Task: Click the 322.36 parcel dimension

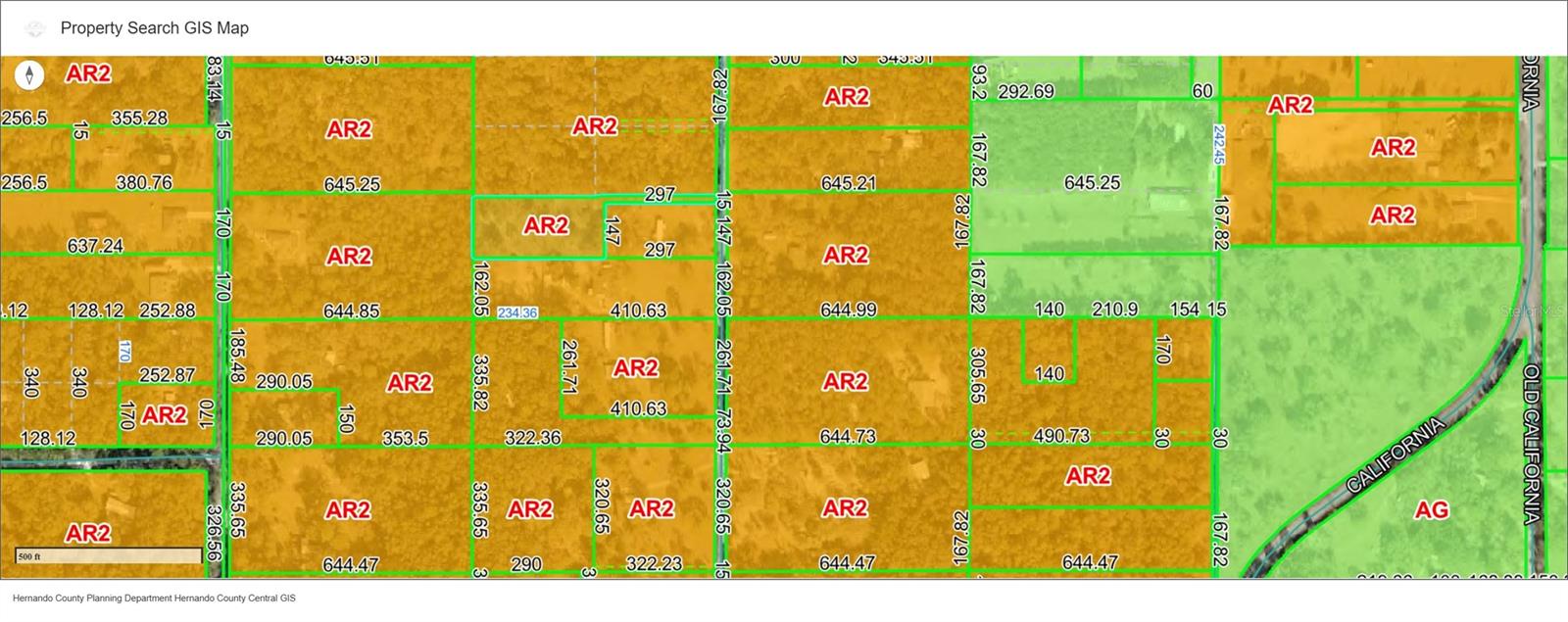Action: [533, 438]
